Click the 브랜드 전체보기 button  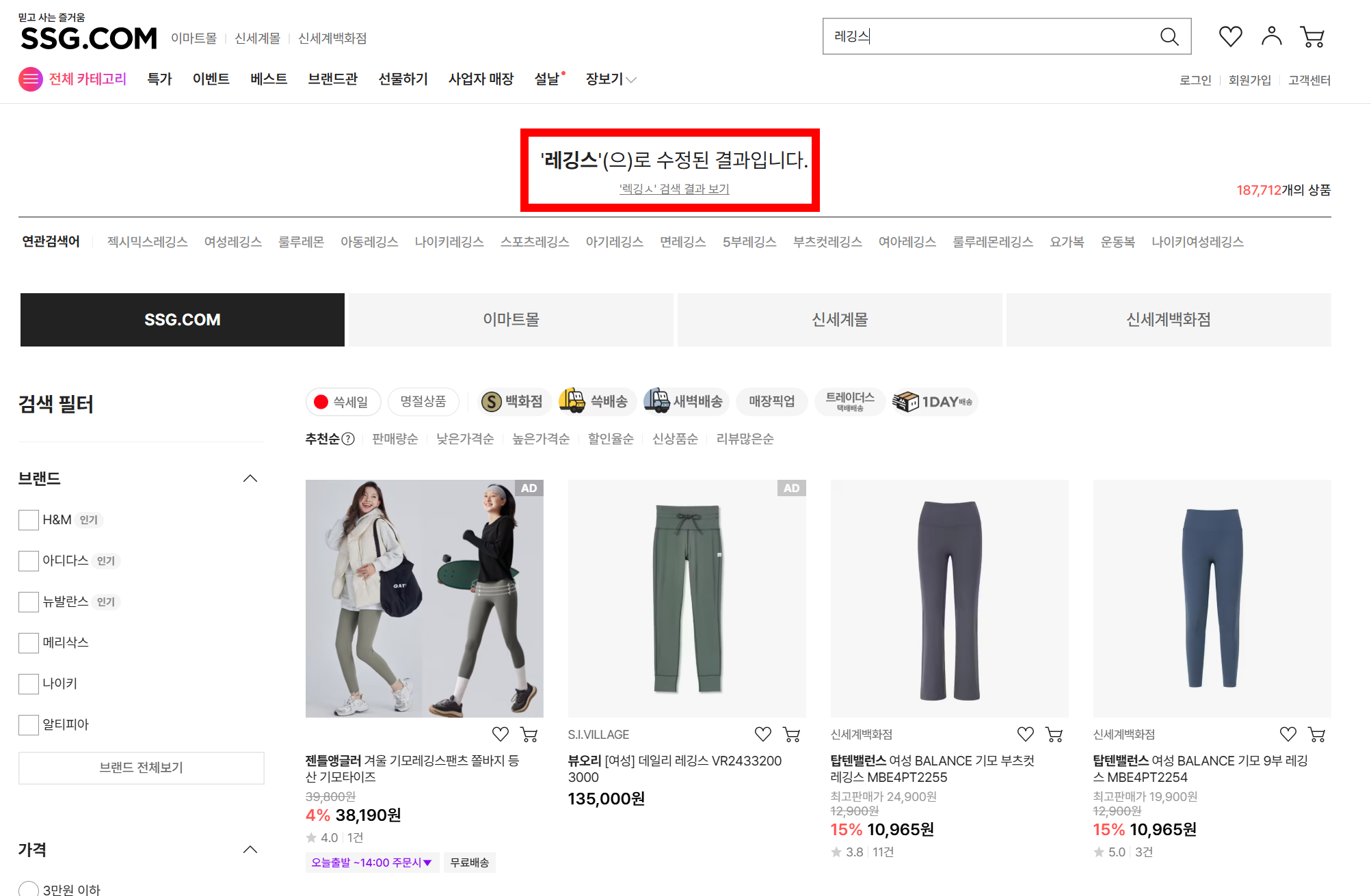click(142, 768)
